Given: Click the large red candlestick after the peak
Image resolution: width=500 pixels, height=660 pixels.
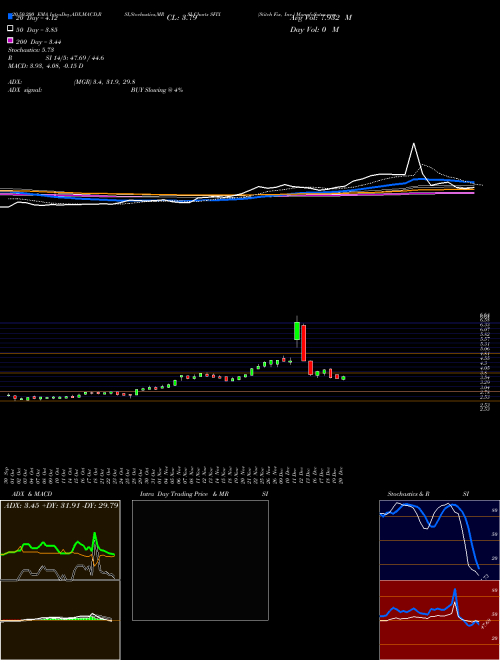Looking at the screenshot, I should tap(303, 343).
